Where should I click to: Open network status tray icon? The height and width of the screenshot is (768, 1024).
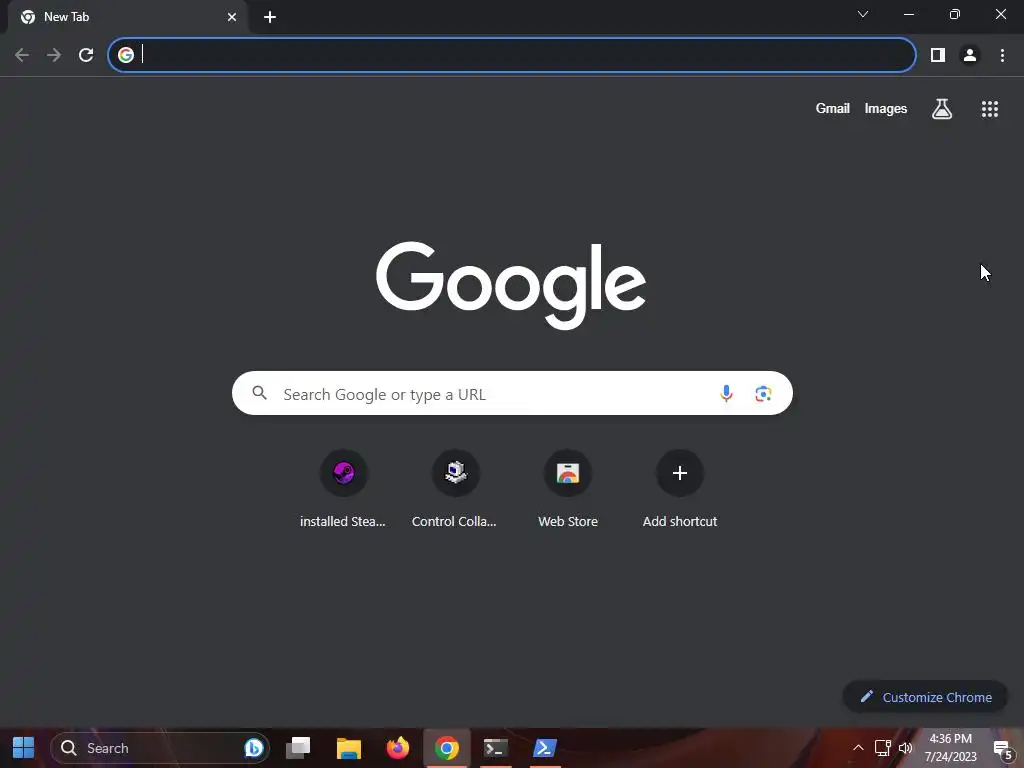click(882, 748)
